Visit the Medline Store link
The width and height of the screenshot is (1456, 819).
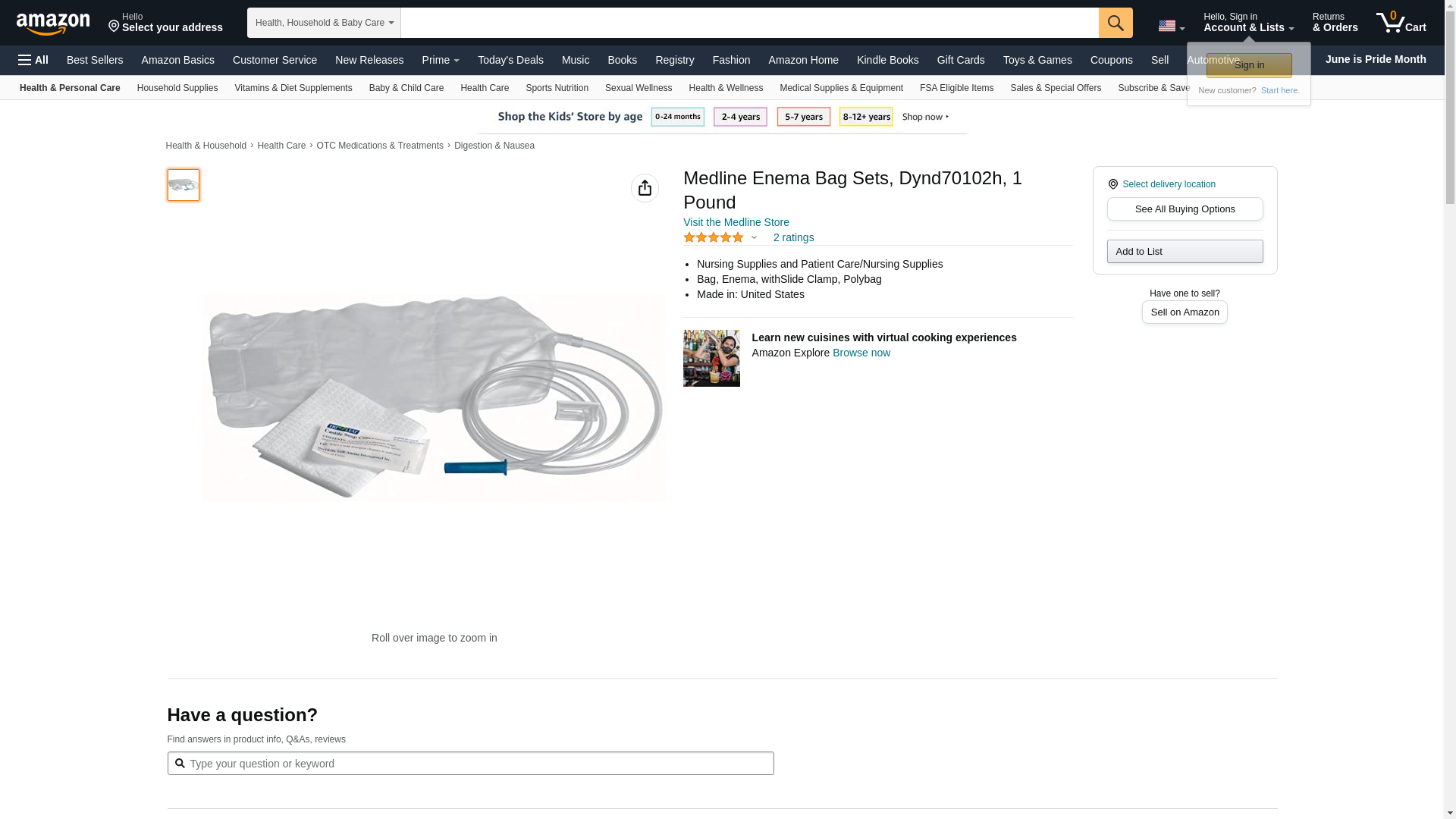pos(736,222)
